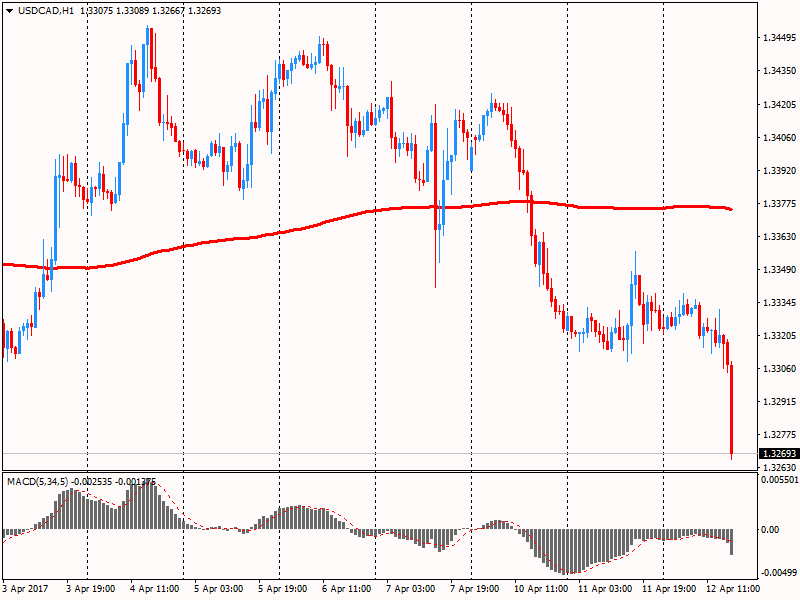Select time axis label 6 Apr 11:00

tap(346, 589)
